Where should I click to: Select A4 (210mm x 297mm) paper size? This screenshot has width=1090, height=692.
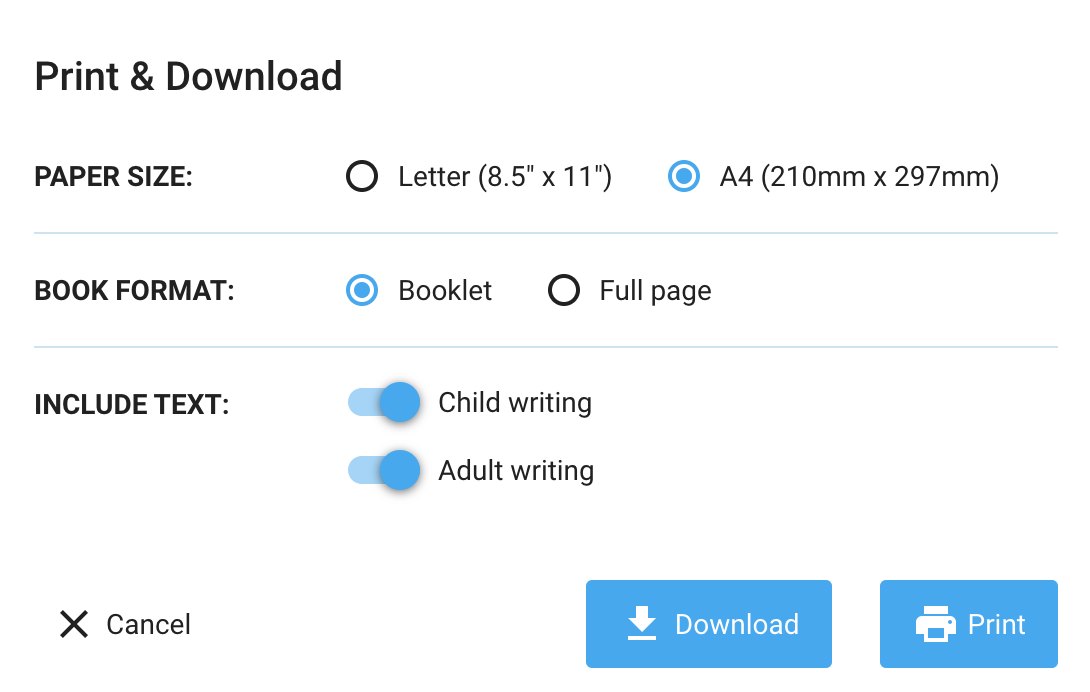tap(683, 176)
